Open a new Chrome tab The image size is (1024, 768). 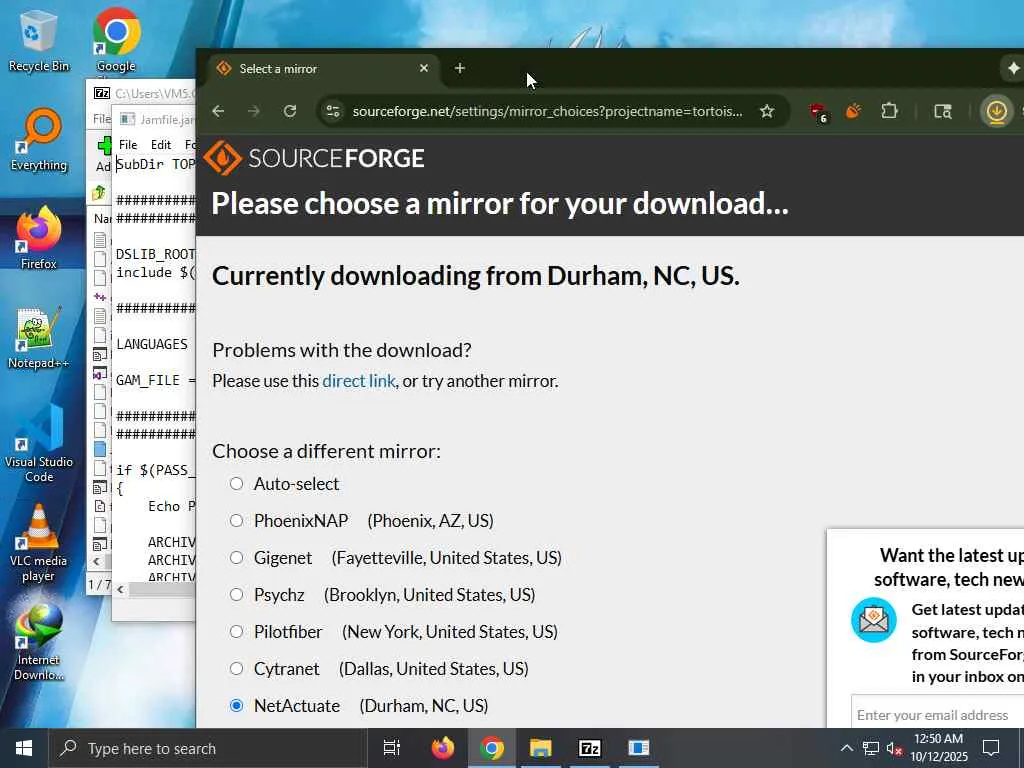[x=460, y=68]
